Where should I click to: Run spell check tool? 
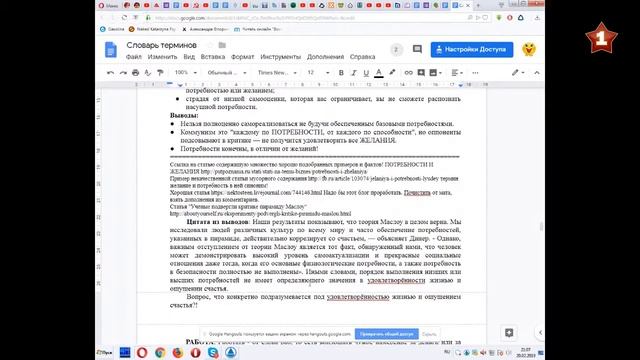(148, 73)
